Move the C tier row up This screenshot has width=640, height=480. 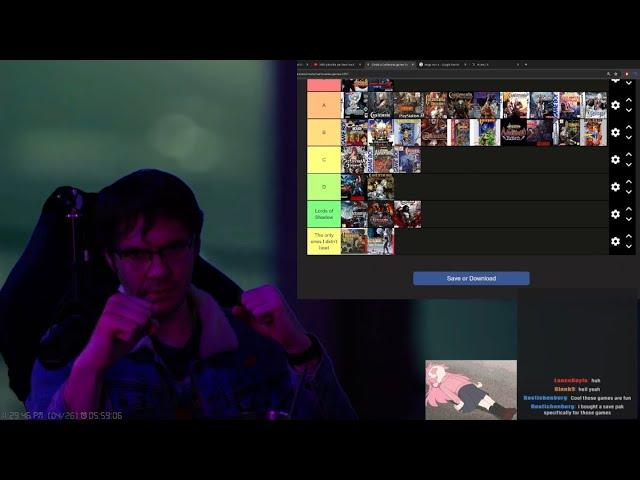tap(629, 154)
